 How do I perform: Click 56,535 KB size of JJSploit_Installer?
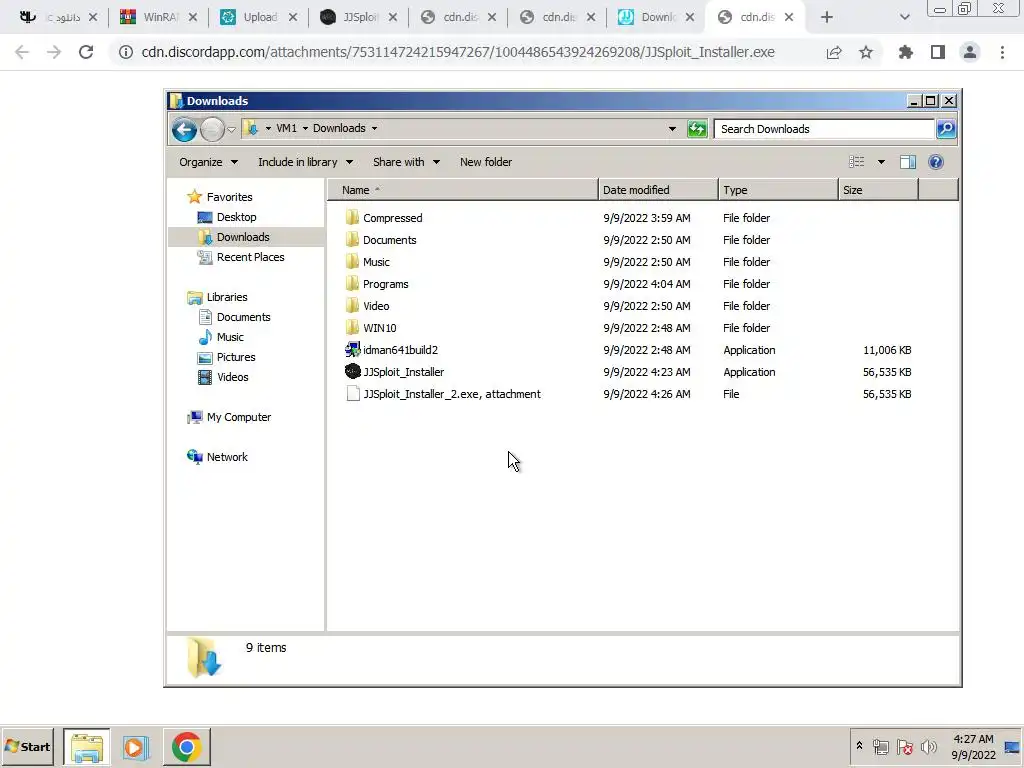(886, 372)
